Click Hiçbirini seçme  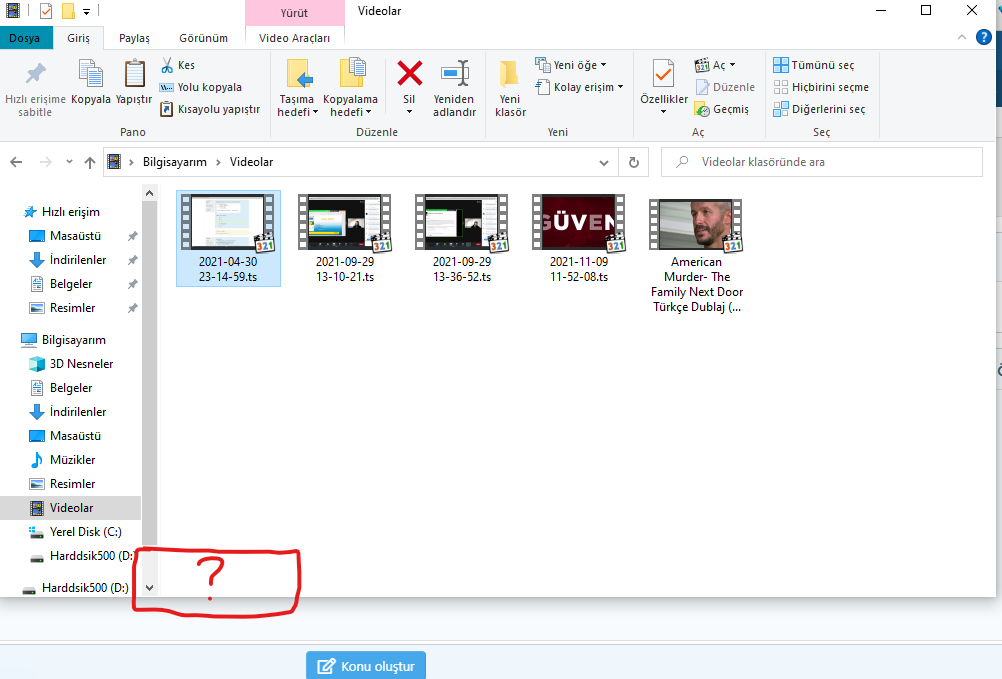coord(821,88)
